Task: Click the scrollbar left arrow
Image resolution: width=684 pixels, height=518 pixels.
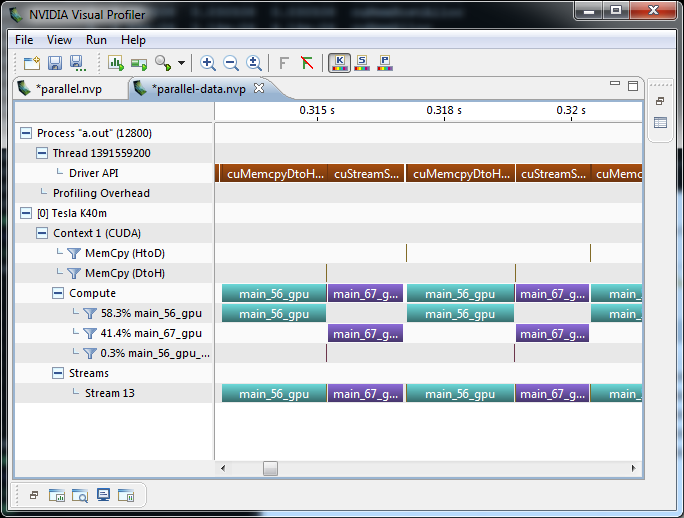Action: tap(223, 469)
